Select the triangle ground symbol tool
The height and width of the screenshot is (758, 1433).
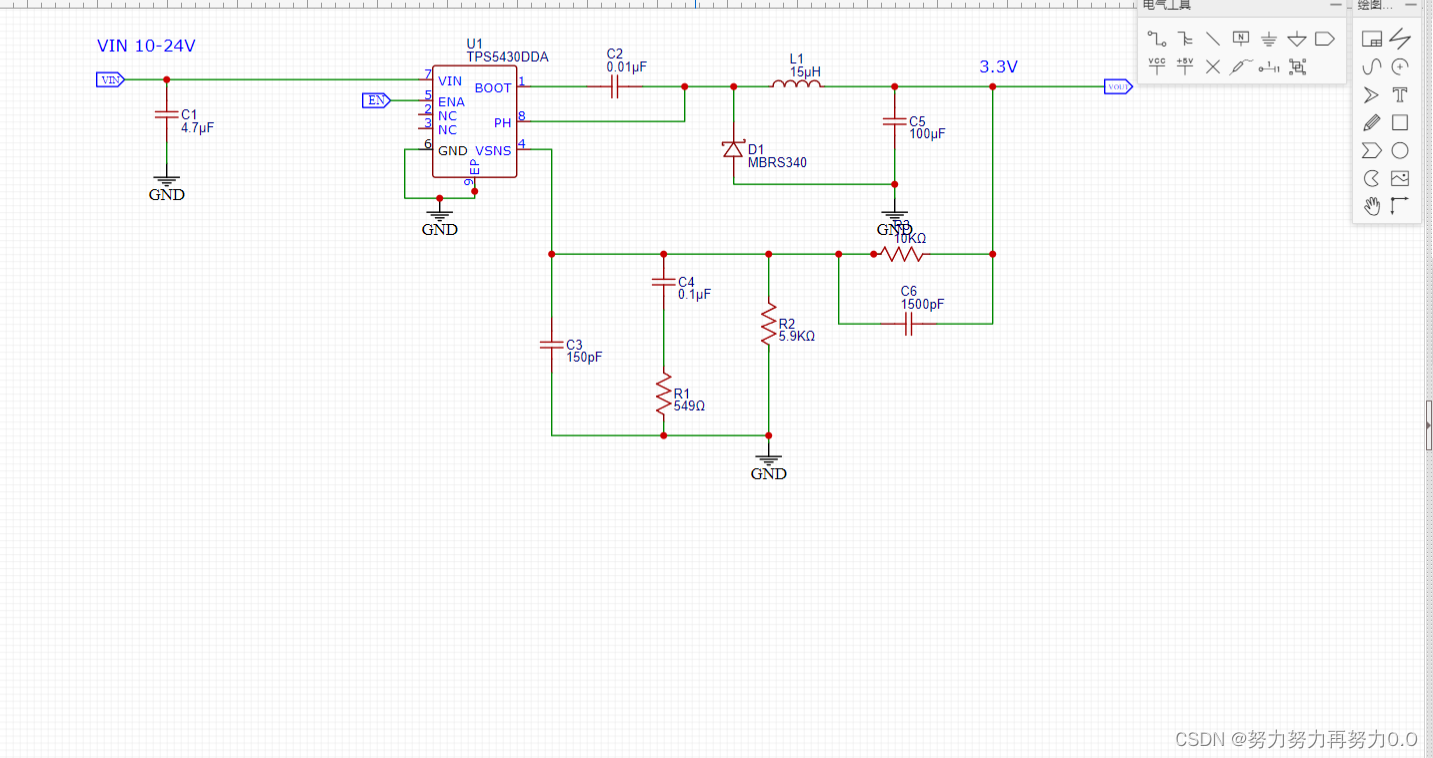1297,39
